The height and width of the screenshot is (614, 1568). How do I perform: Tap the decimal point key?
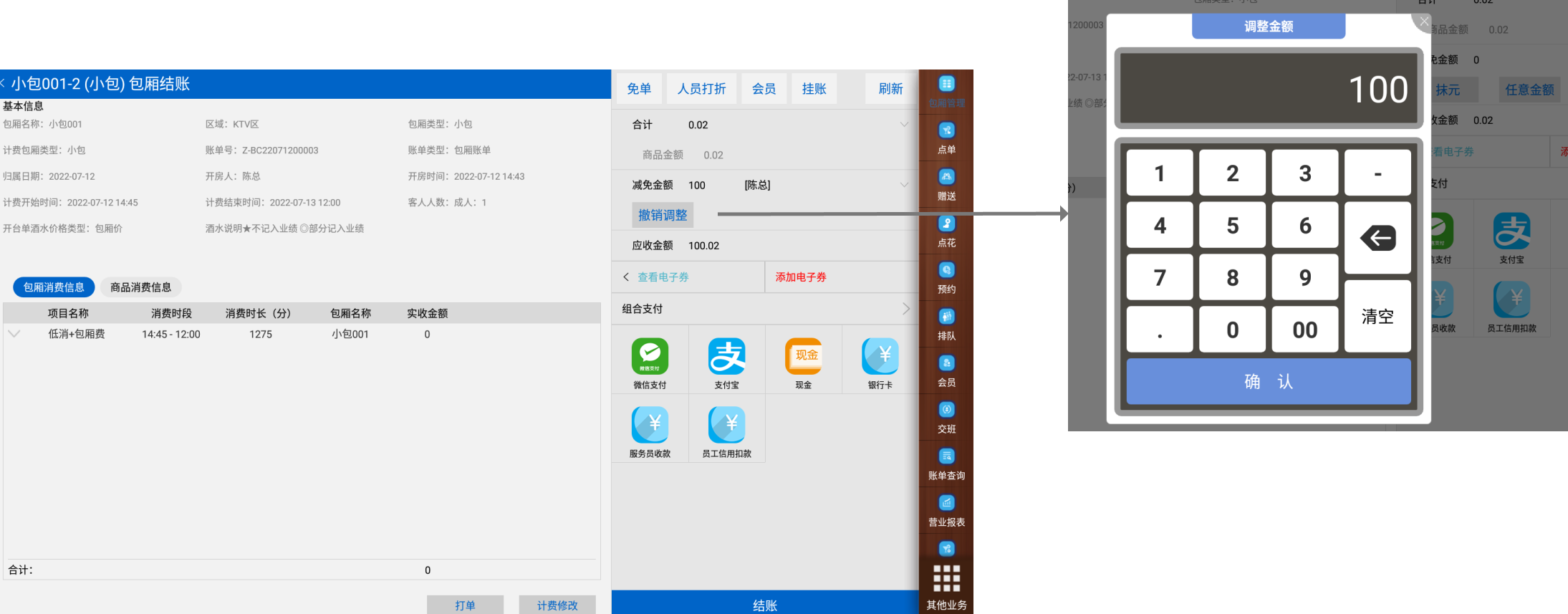tap(1160, 330)
